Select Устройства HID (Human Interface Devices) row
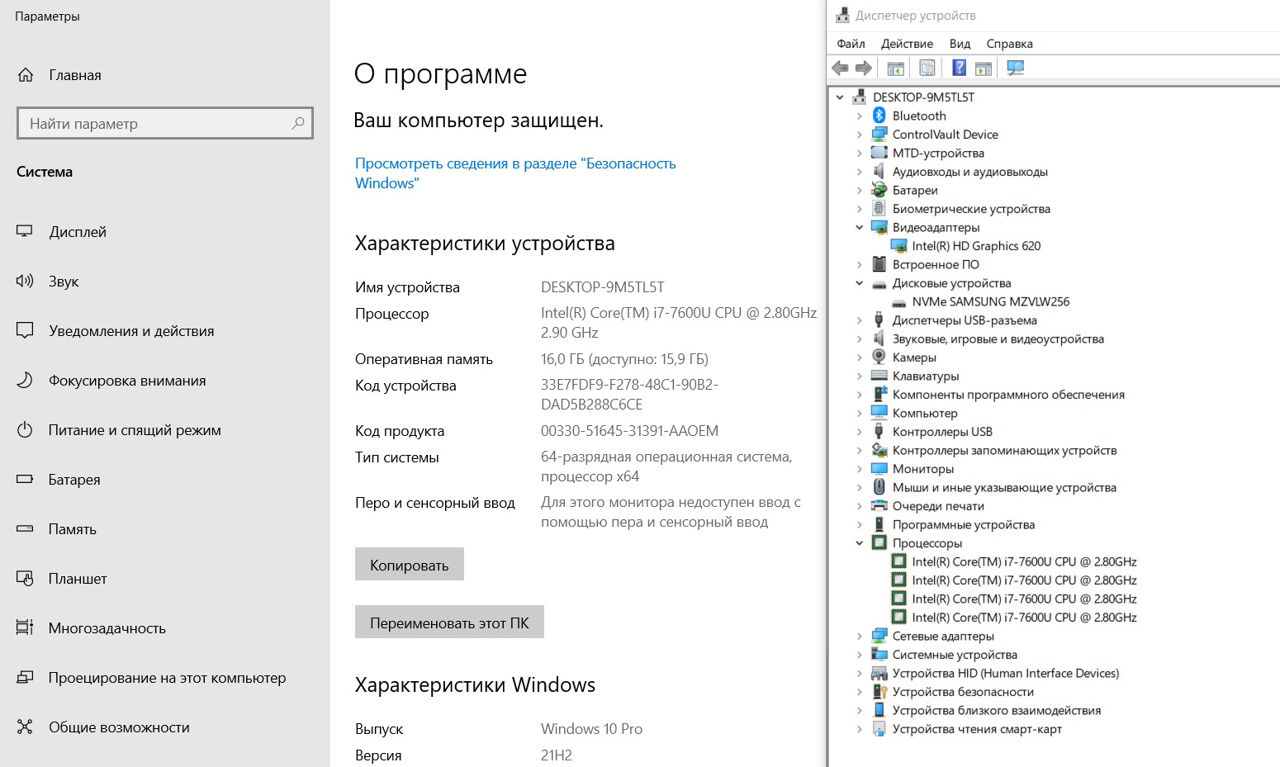Screen dimensions: 1280x767 pos(1005,673)
